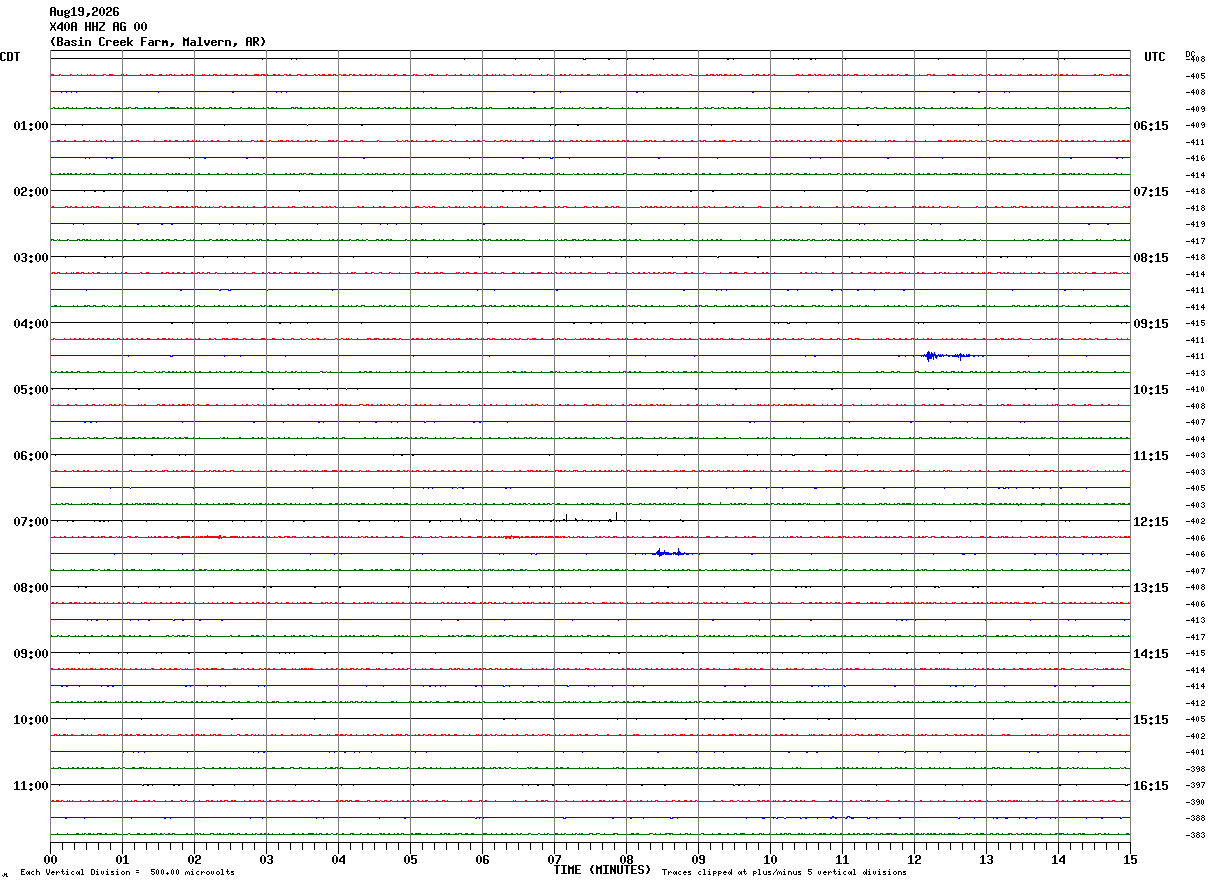
Task: Select the 04:00 CDT time label
Action: (x=31, y=324)
